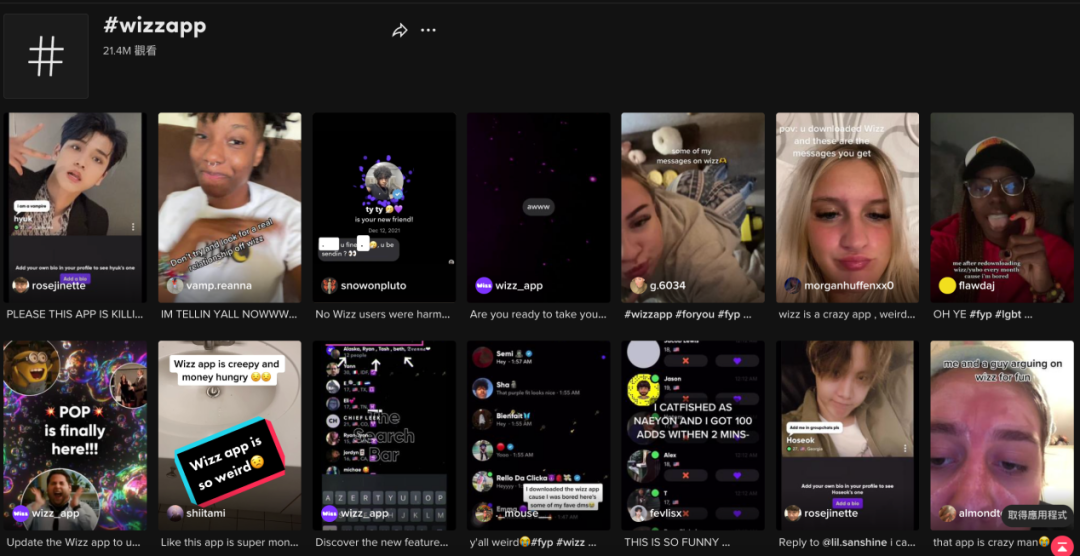Click caption 'Are you ready to take you...'

tap(538, 314)
